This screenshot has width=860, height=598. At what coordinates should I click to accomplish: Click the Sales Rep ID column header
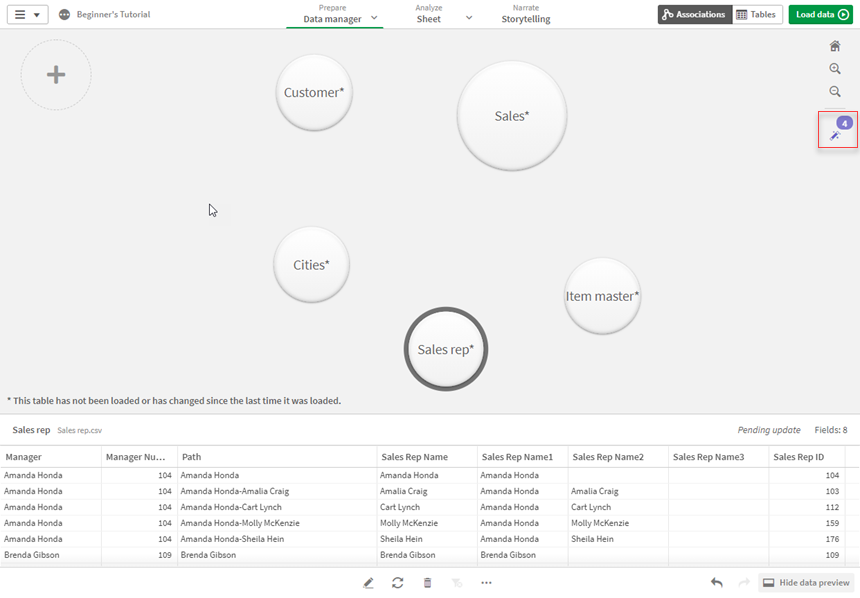[807, 456]
